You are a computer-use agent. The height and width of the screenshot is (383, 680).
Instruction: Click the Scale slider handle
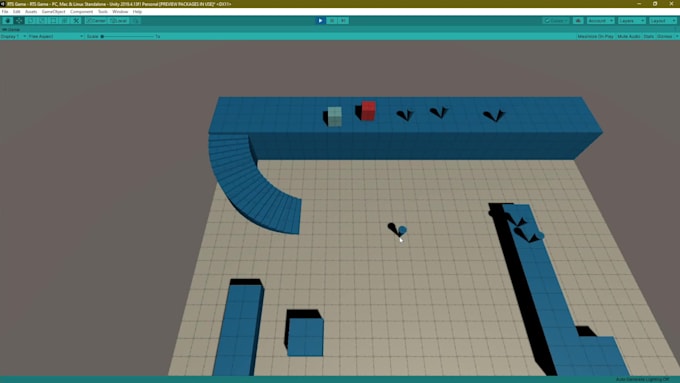pos(102,36)
